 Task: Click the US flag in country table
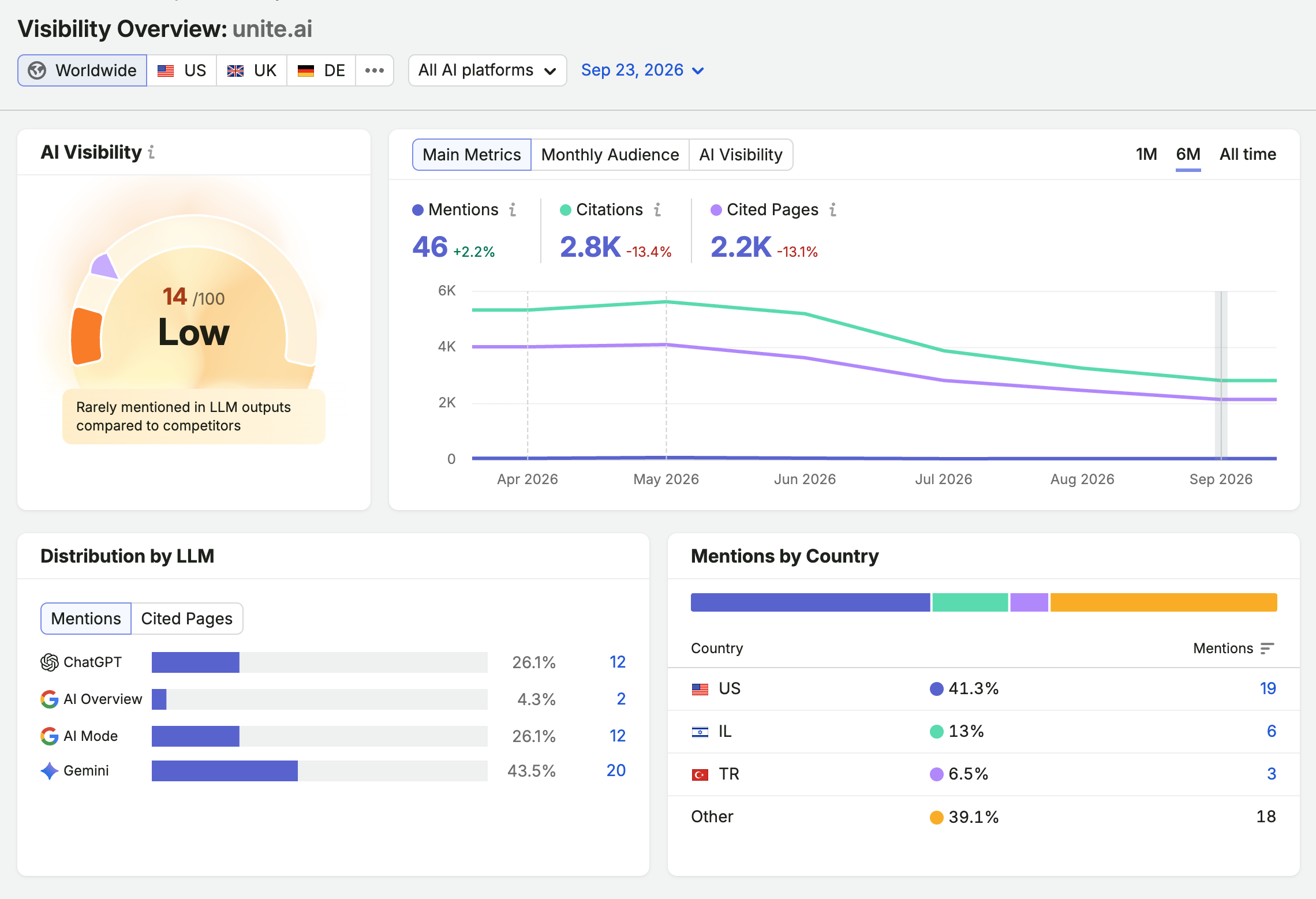tap(700, 689)
